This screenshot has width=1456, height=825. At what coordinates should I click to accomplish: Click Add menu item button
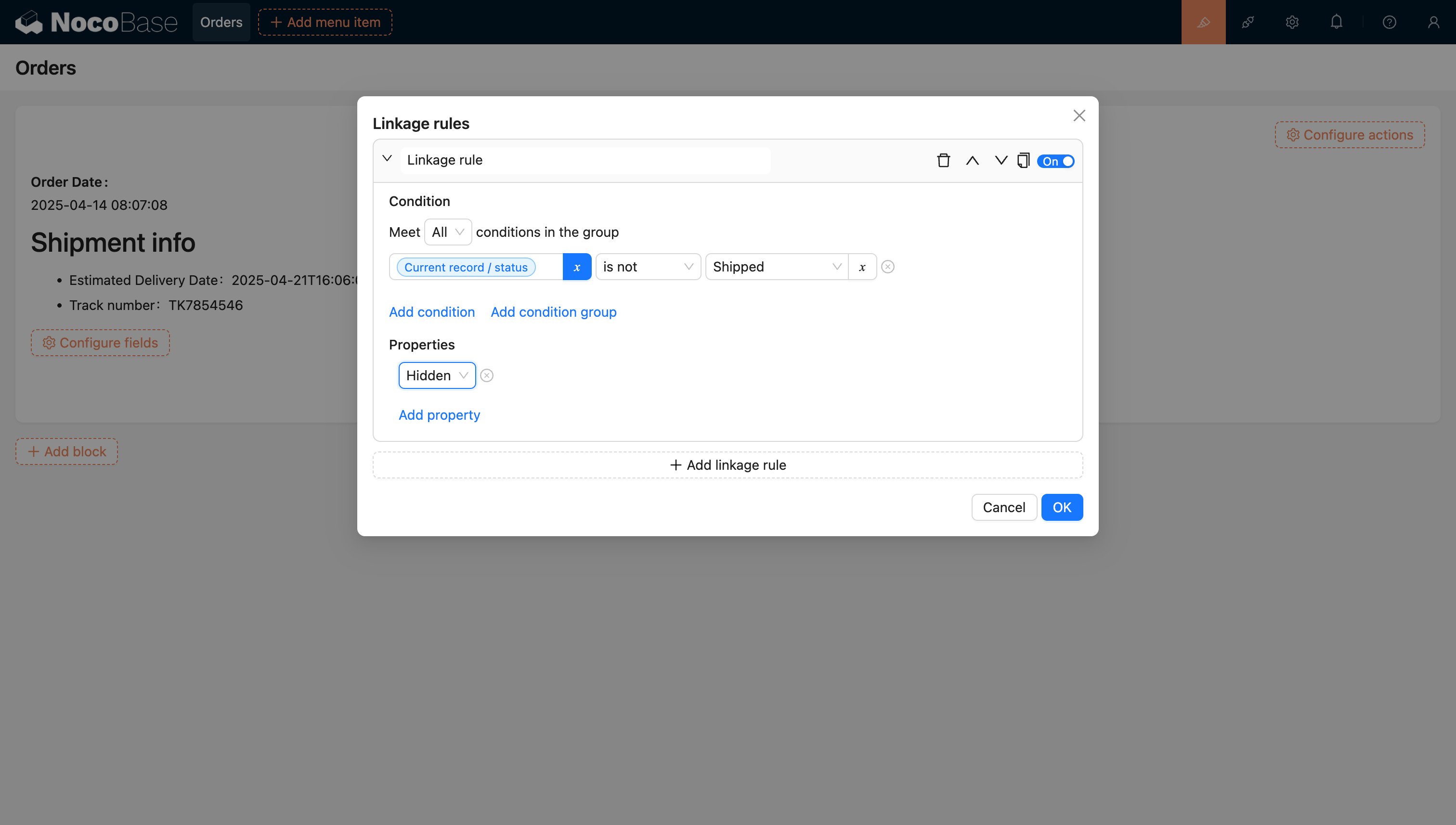pyautogui.click(x=325, y=22)
